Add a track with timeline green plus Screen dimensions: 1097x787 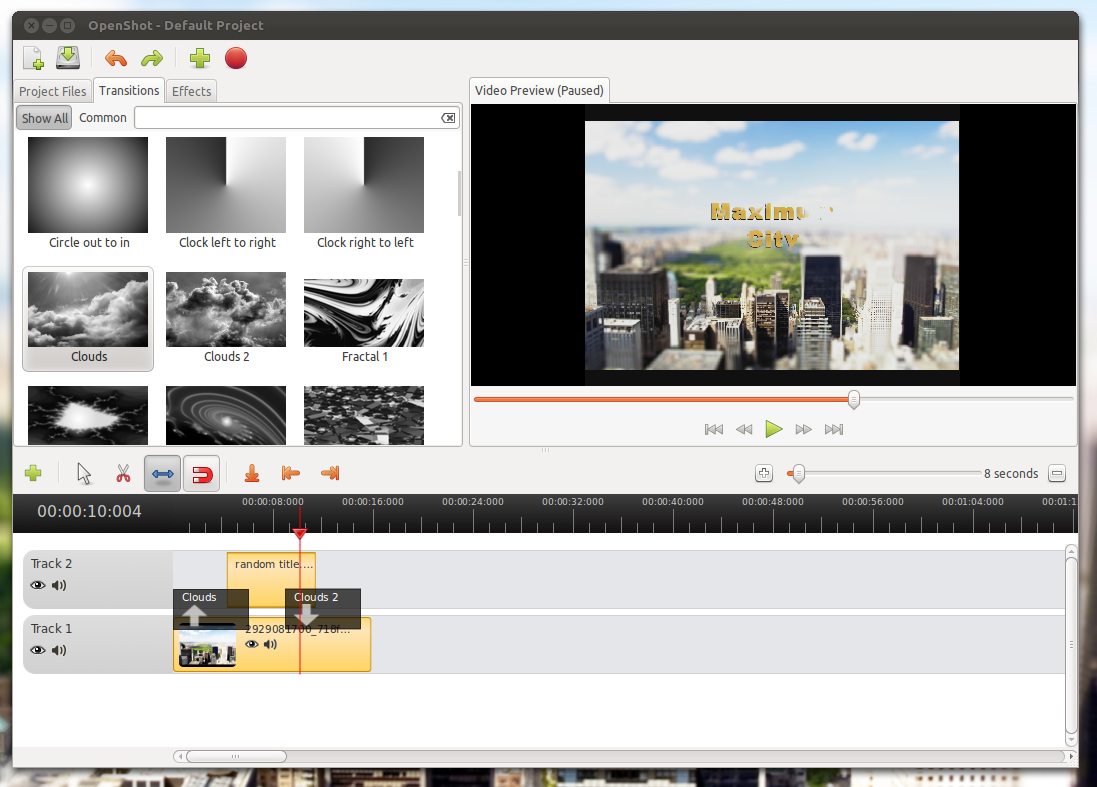(33, 474)
